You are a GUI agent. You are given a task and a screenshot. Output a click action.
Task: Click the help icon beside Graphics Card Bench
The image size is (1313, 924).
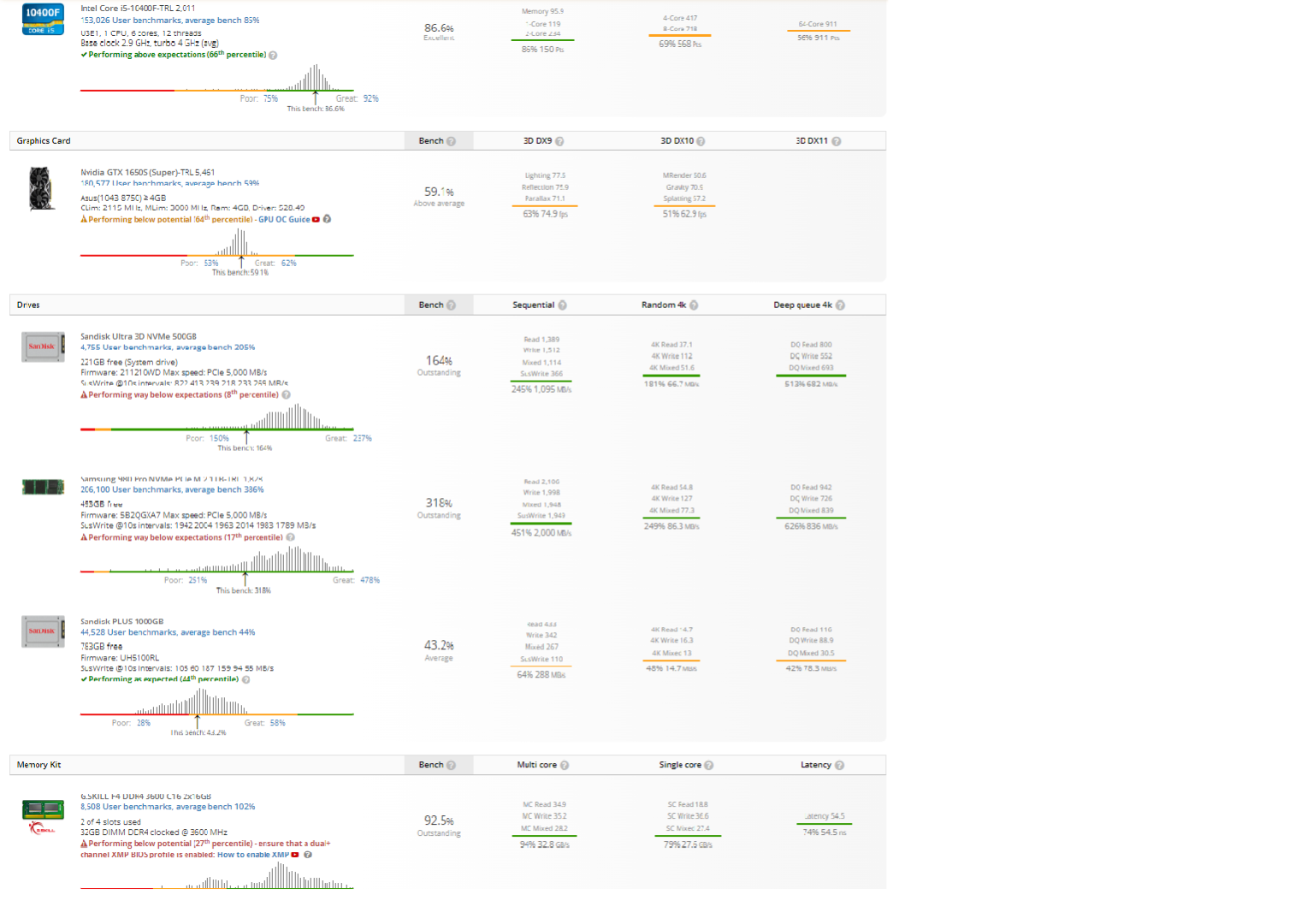tap(451, 141)
